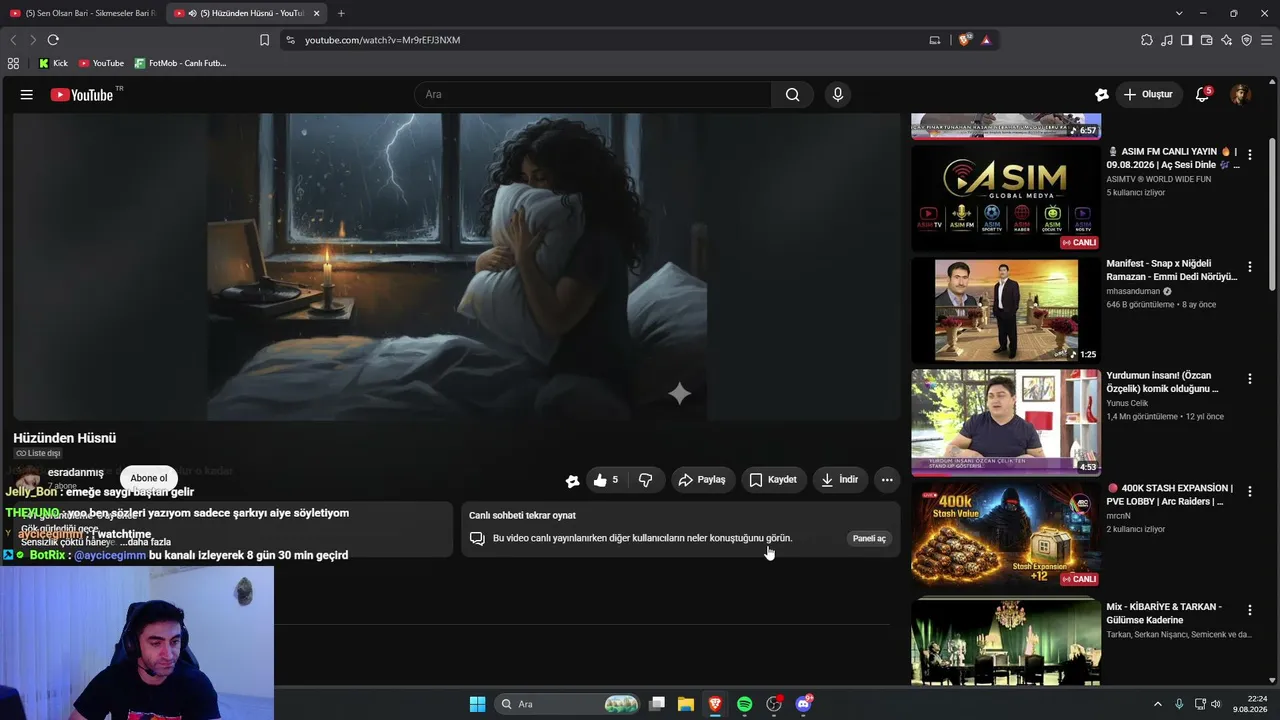This screenshot has width=1280, height=720.
Task: Open the browser main menu
Action: pos(1266,40)
